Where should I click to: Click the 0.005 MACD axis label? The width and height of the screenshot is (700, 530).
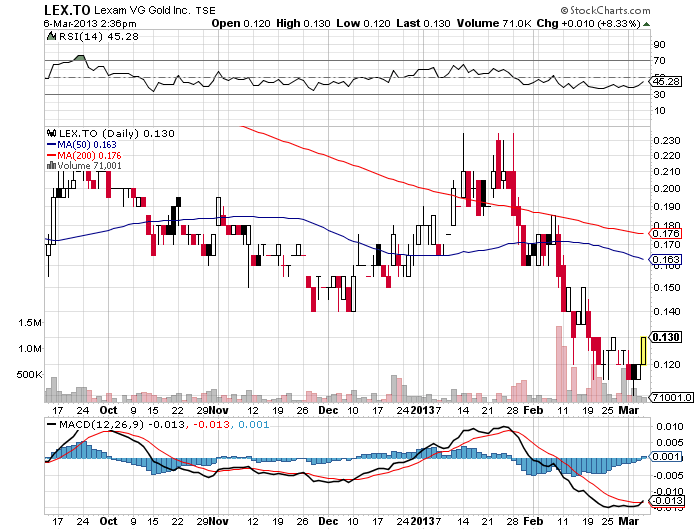click(669, 443)
